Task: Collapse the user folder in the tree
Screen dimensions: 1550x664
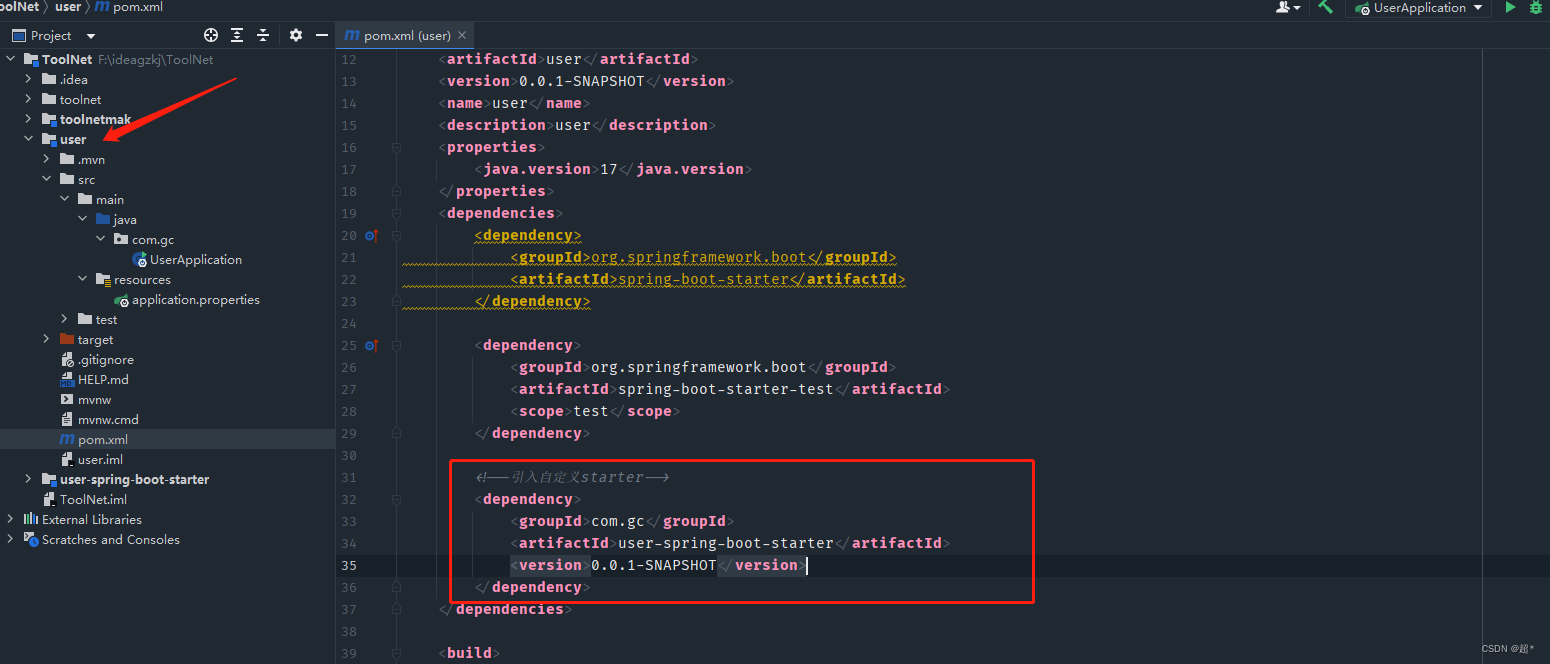Action: (x=28, y=139)
